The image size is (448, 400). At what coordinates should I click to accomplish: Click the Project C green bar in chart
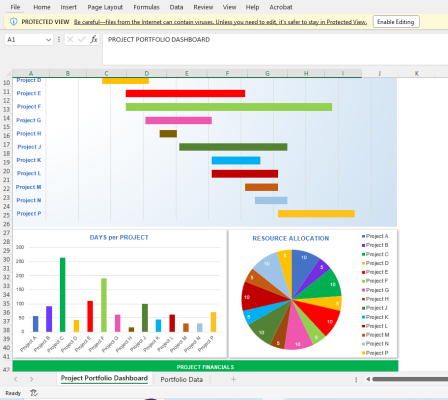[x=62, y=295]
